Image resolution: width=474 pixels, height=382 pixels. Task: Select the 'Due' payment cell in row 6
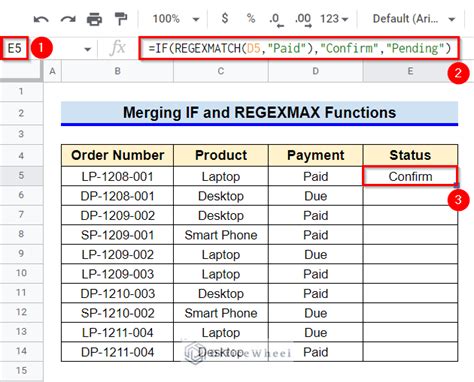[315, 196]
